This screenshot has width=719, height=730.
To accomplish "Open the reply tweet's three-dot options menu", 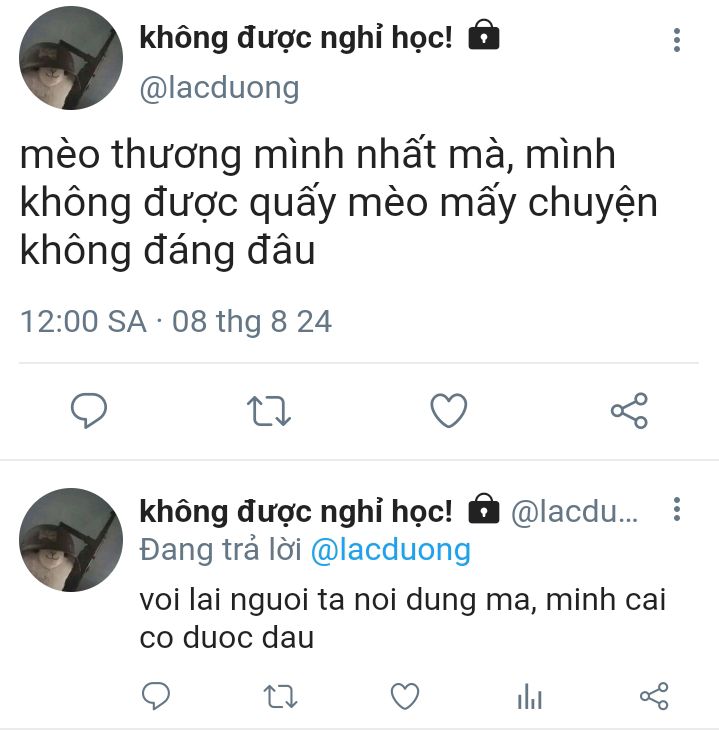I will tap(677, 509).
